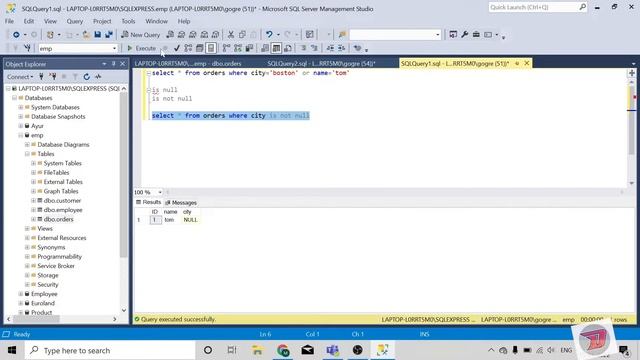The image size is (640, 360).
Task: Click Comment out selected lines icon
Action: (303, 48)
